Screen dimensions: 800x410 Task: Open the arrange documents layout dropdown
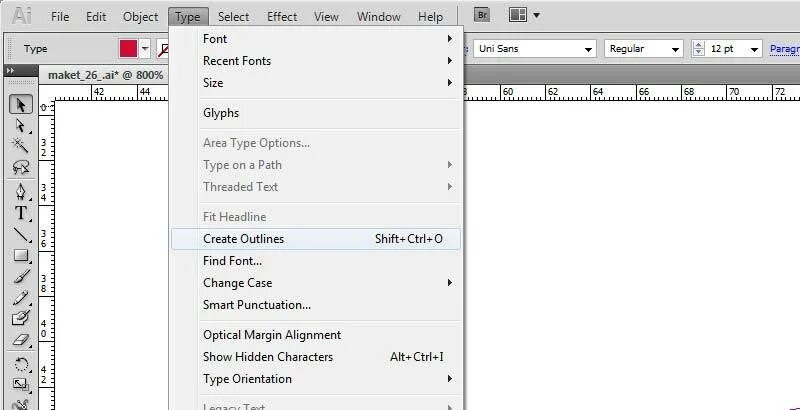(x=524, y=16)
